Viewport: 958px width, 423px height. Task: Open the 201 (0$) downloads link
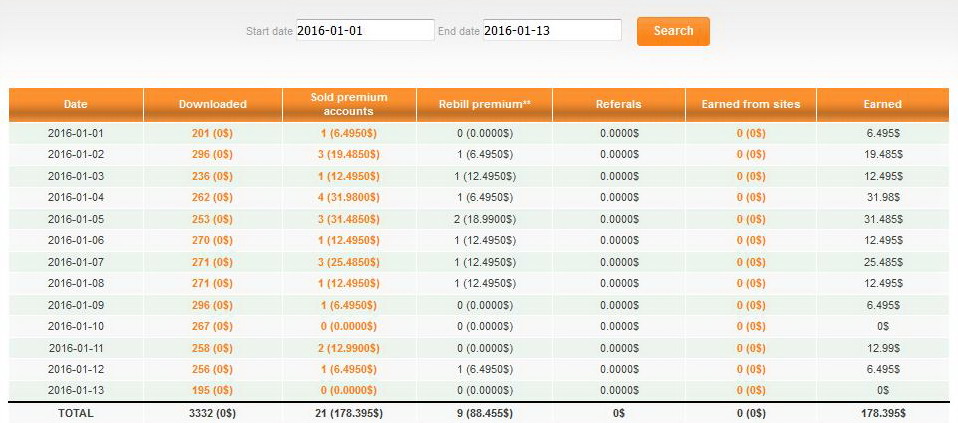pyautogui.click(x=212, y=132)
